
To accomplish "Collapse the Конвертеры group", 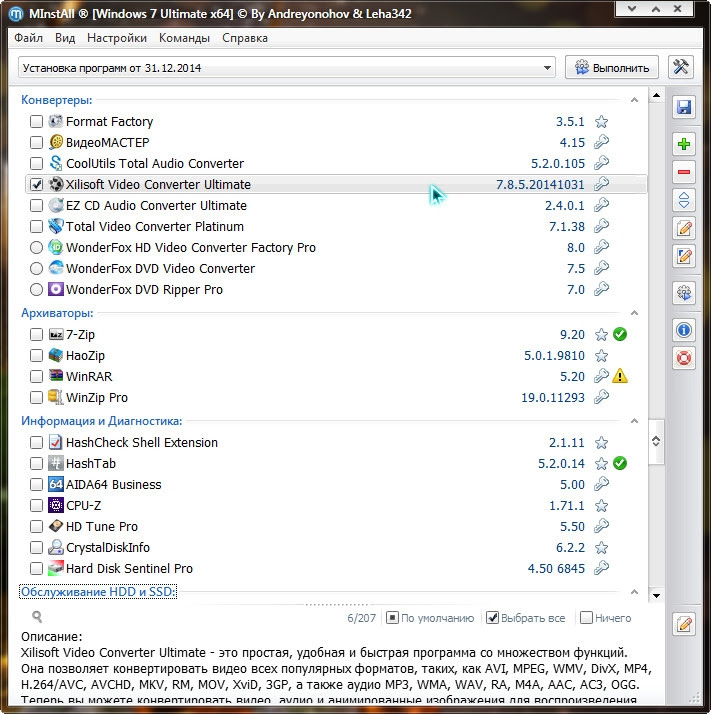I will 634,100.
